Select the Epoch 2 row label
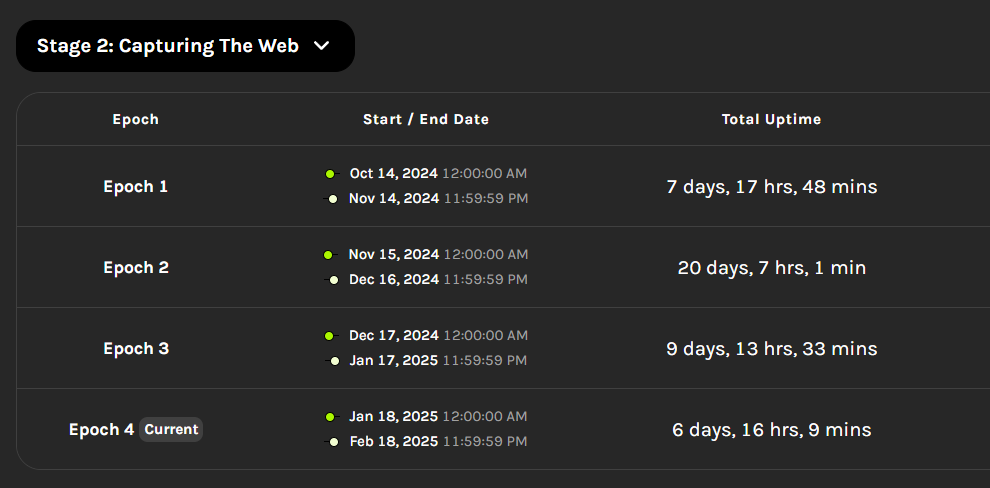Viewport: 990px width, 488px height. pyautogui.click(x=135, y=268)
